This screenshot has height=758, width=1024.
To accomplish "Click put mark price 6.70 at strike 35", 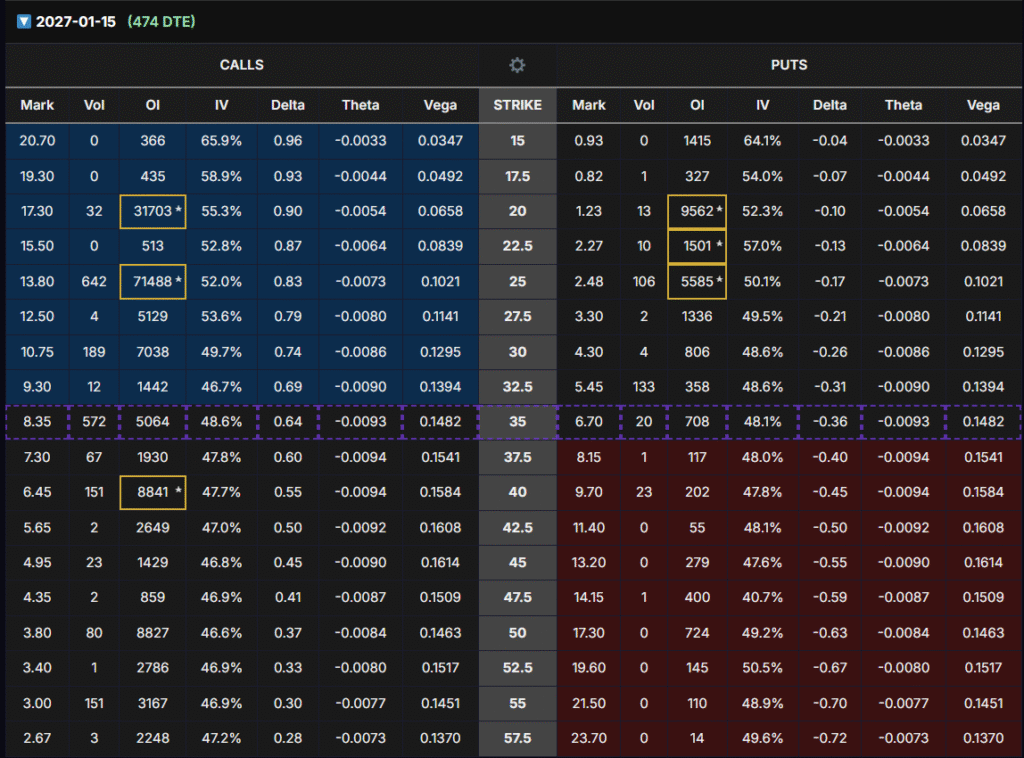I will pyautogui.click(x=589, y=422).
